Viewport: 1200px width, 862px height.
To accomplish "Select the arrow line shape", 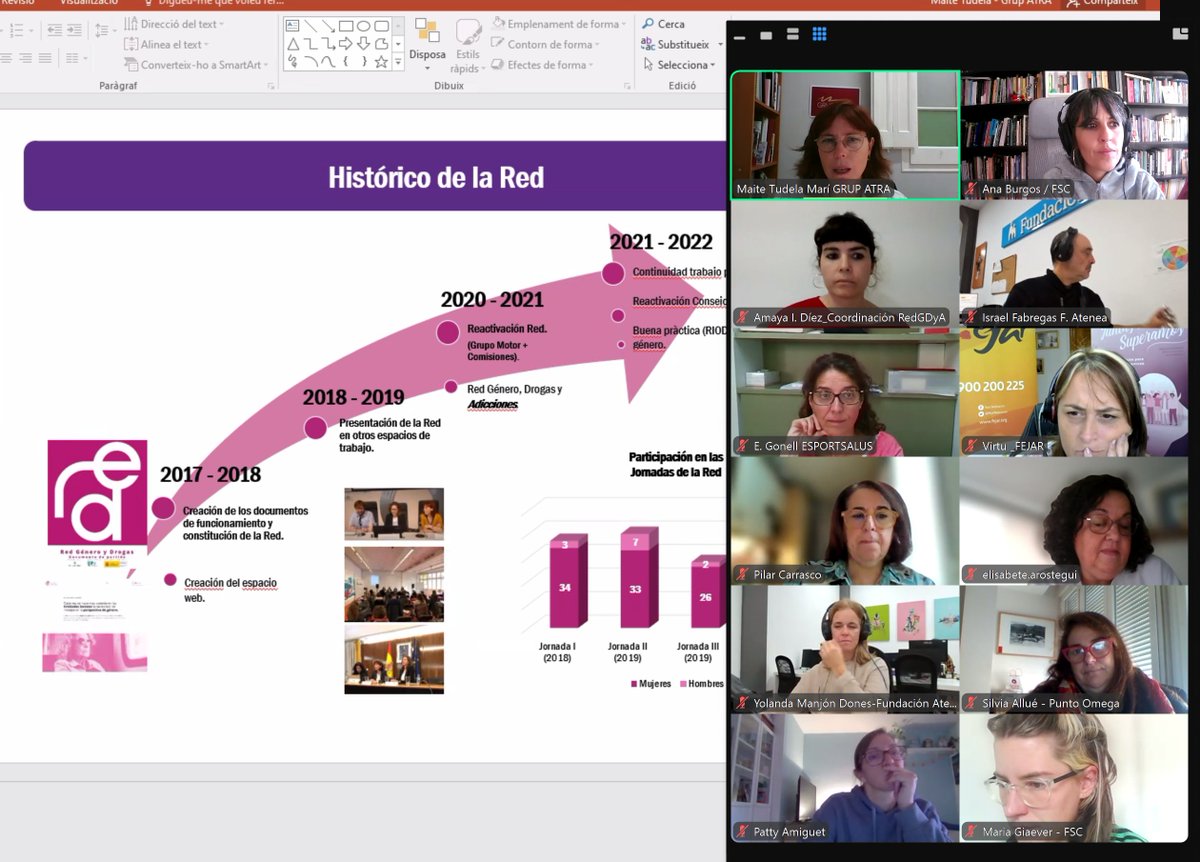I will click(328, 26).
